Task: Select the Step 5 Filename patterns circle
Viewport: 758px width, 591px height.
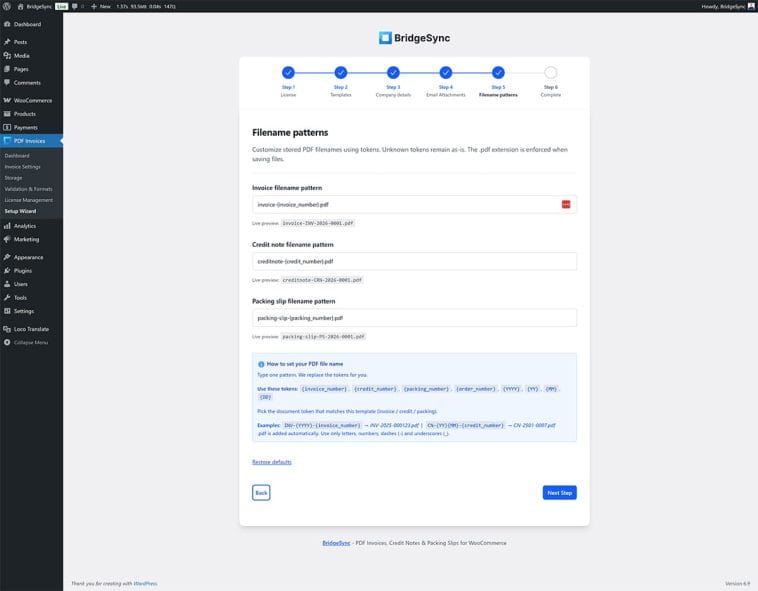Action: 498,72
